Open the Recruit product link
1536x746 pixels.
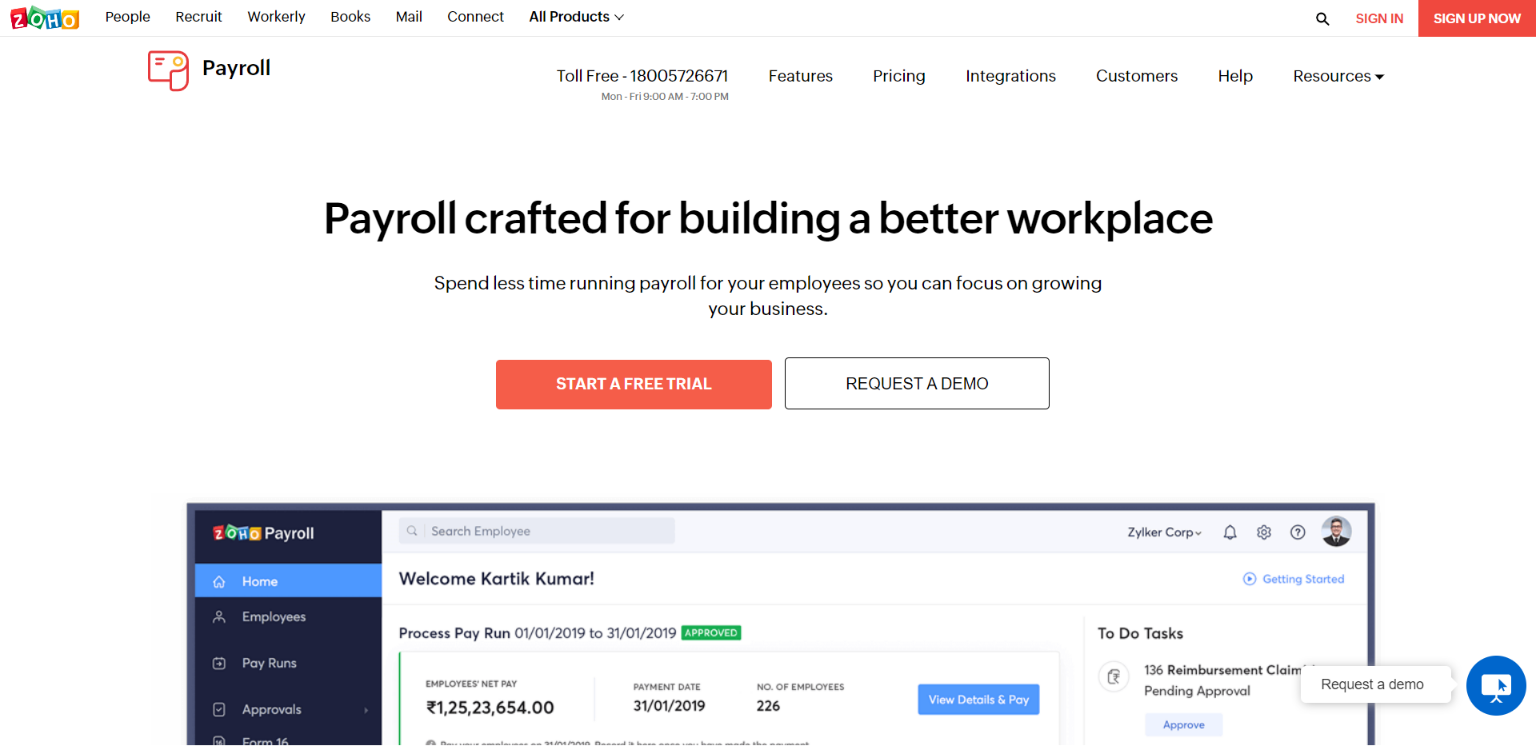[199, 17]
